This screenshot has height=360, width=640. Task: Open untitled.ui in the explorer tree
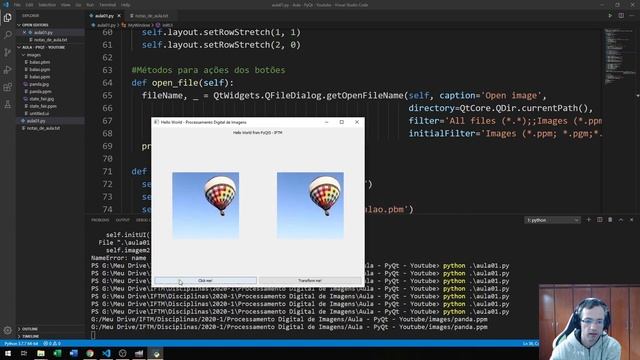[39, 113]
